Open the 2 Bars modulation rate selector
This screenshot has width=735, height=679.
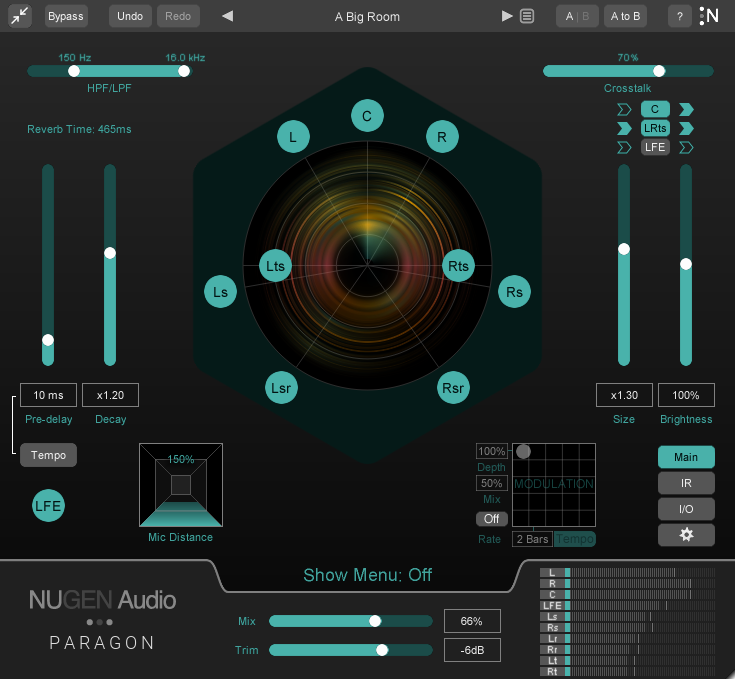pyautogui.click(x=532, y=539)
